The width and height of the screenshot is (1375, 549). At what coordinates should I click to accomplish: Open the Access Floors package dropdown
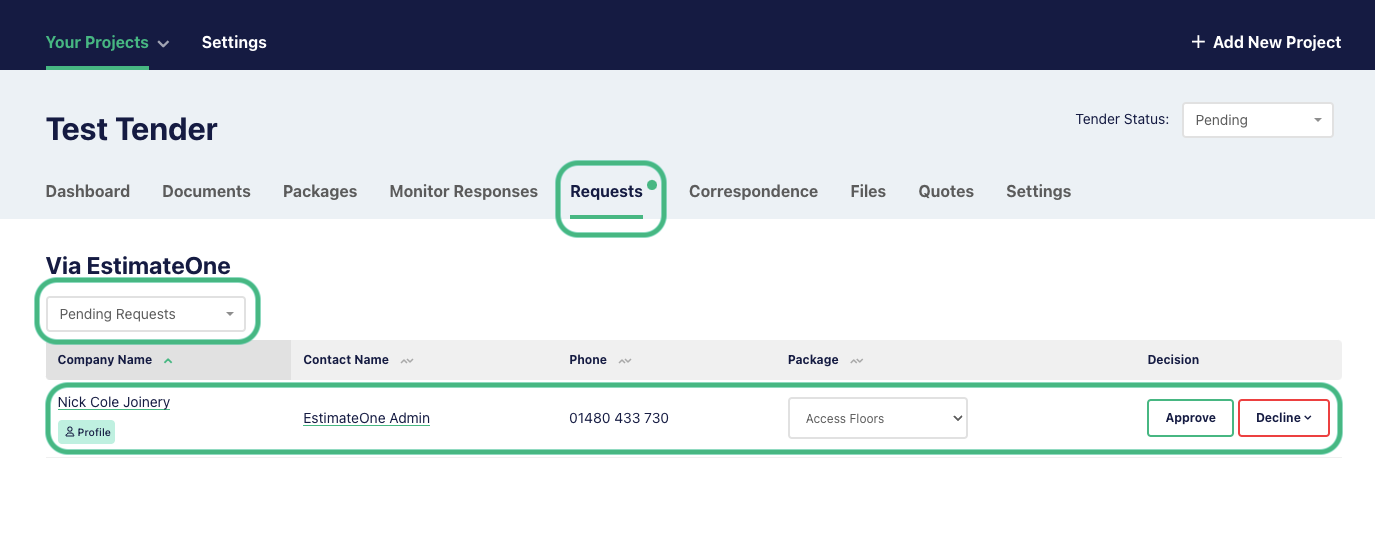click(x=878, y=418)
